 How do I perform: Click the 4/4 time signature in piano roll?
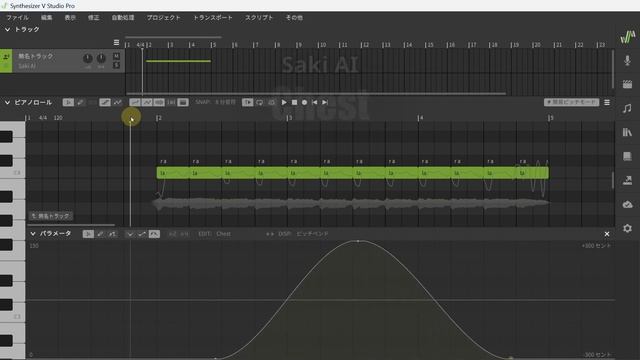(43, 118)
